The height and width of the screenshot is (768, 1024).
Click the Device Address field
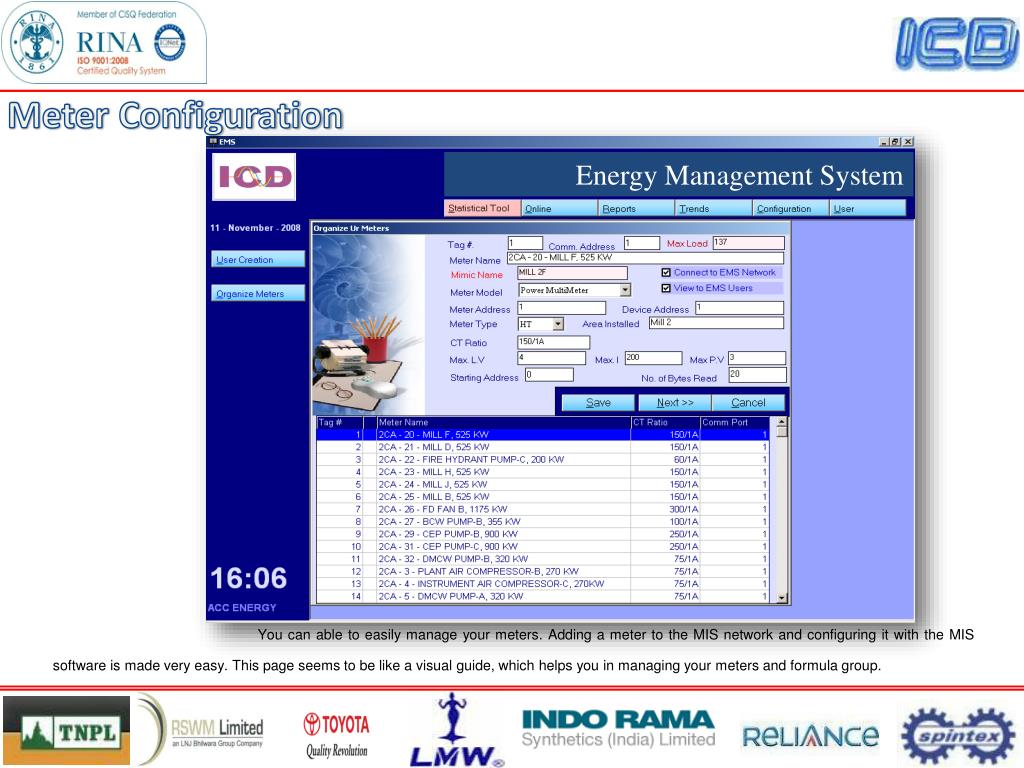pos(739,308)
